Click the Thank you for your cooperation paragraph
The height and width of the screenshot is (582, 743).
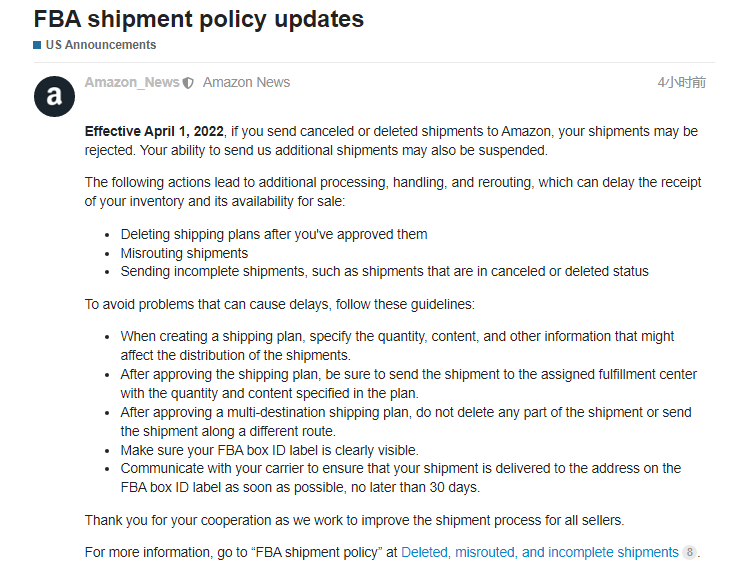(x=354, y=520)
